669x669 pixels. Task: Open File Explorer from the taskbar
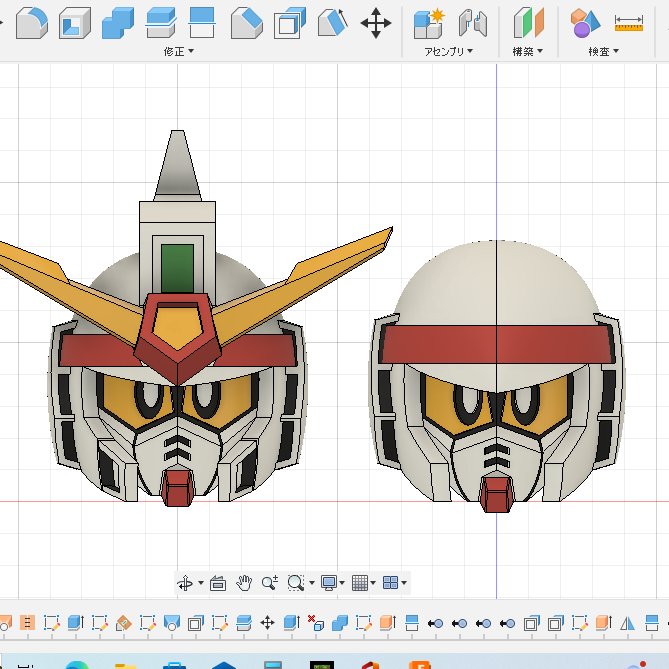(x=126, y=665)
